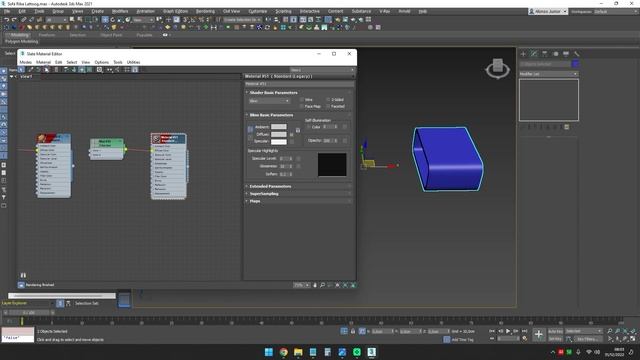
Task: Click the Select tool arrow in Slate toolbar
Action: (x=22, y=70)
